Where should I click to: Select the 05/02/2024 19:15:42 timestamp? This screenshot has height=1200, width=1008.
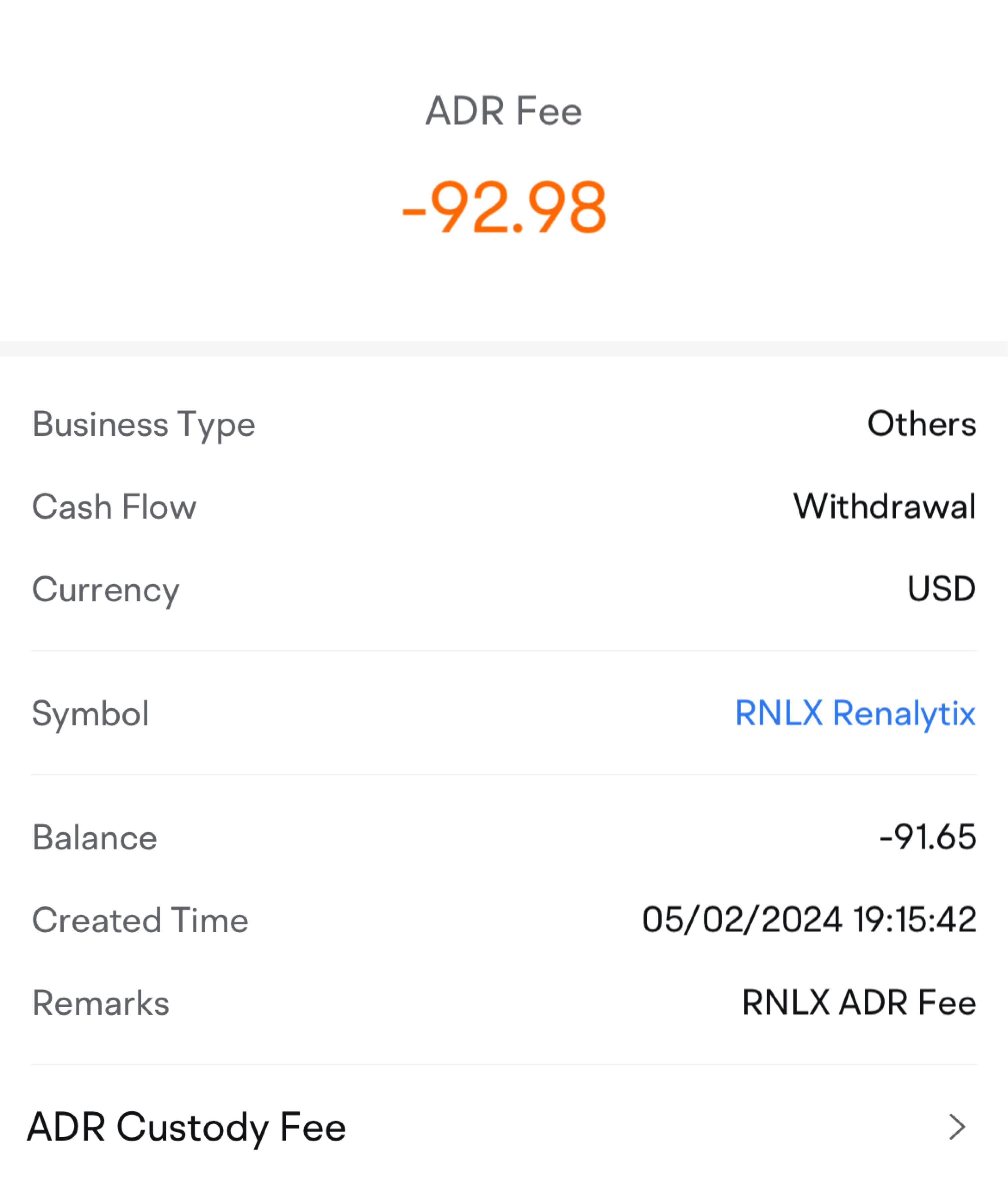(809, 920)
